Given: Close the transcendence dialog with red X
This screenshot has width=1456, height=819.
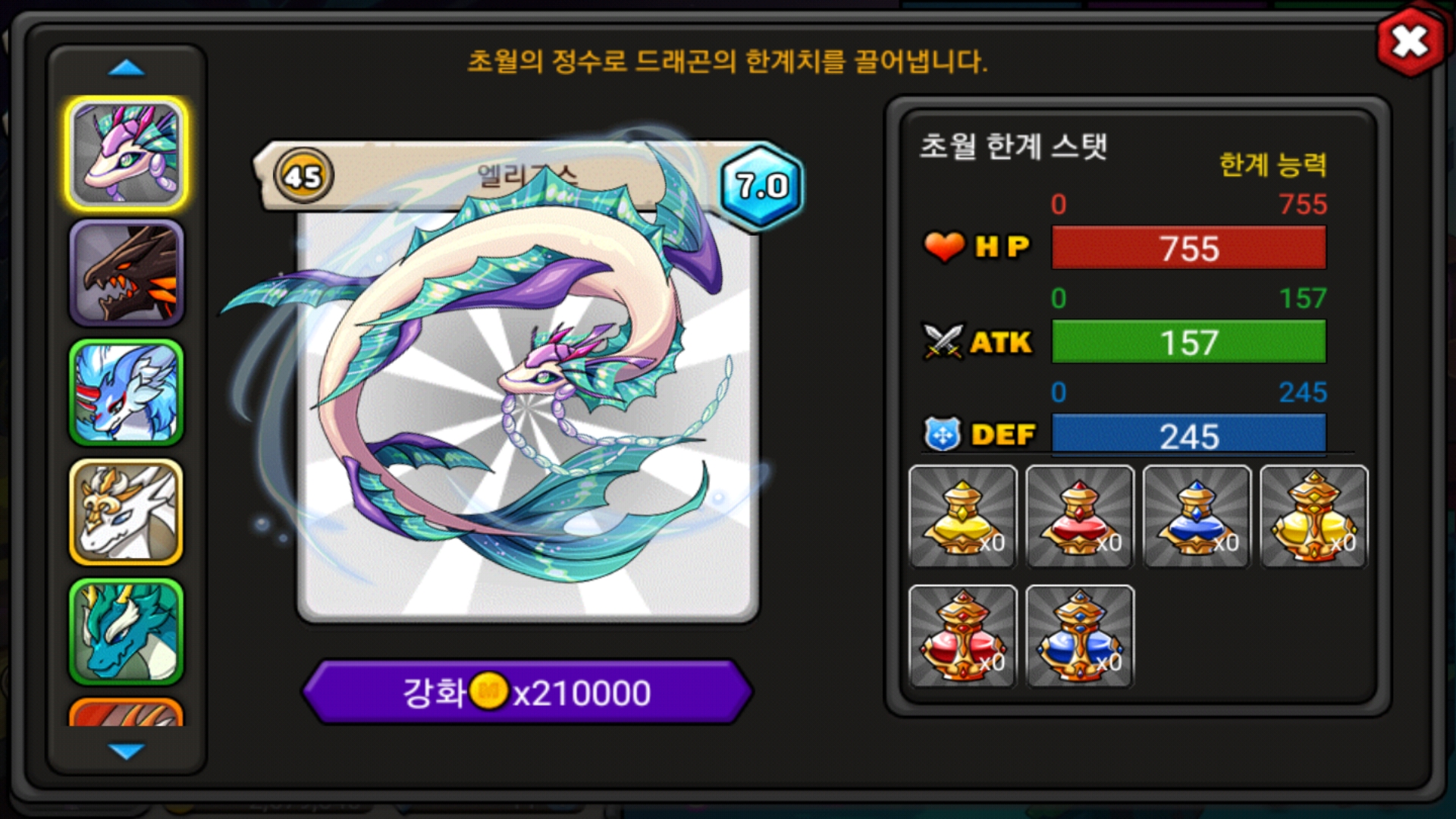Looking at the screenshot, I should (1410, 42).
